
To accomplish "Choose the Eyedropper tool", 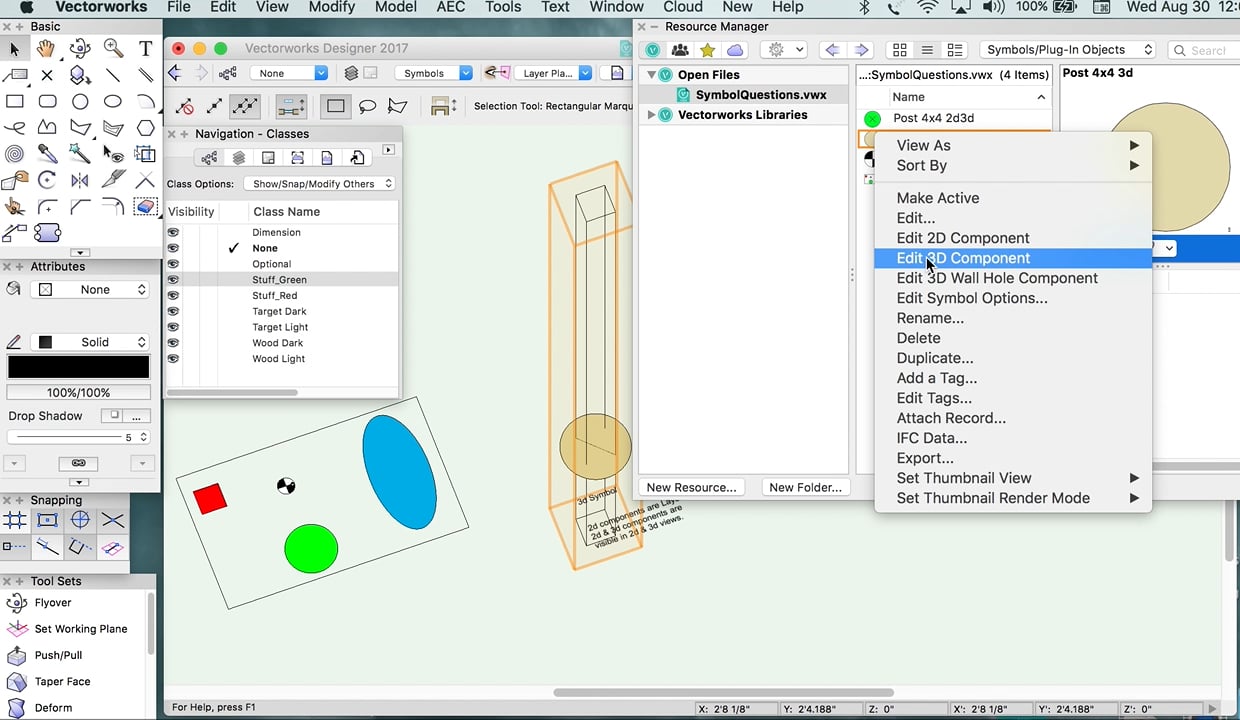I will [x=47, y=154].
